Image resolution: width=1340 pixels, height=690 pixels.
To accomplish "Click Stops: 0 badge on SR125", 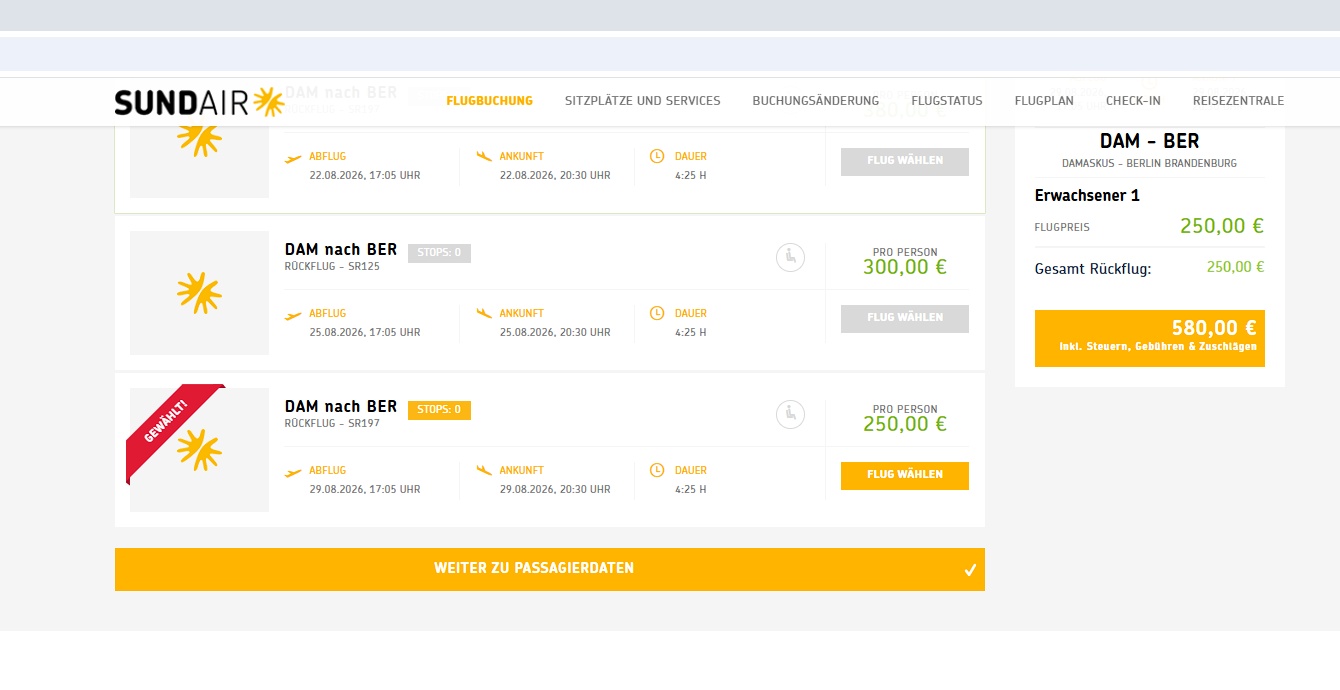I will (439, 253).
